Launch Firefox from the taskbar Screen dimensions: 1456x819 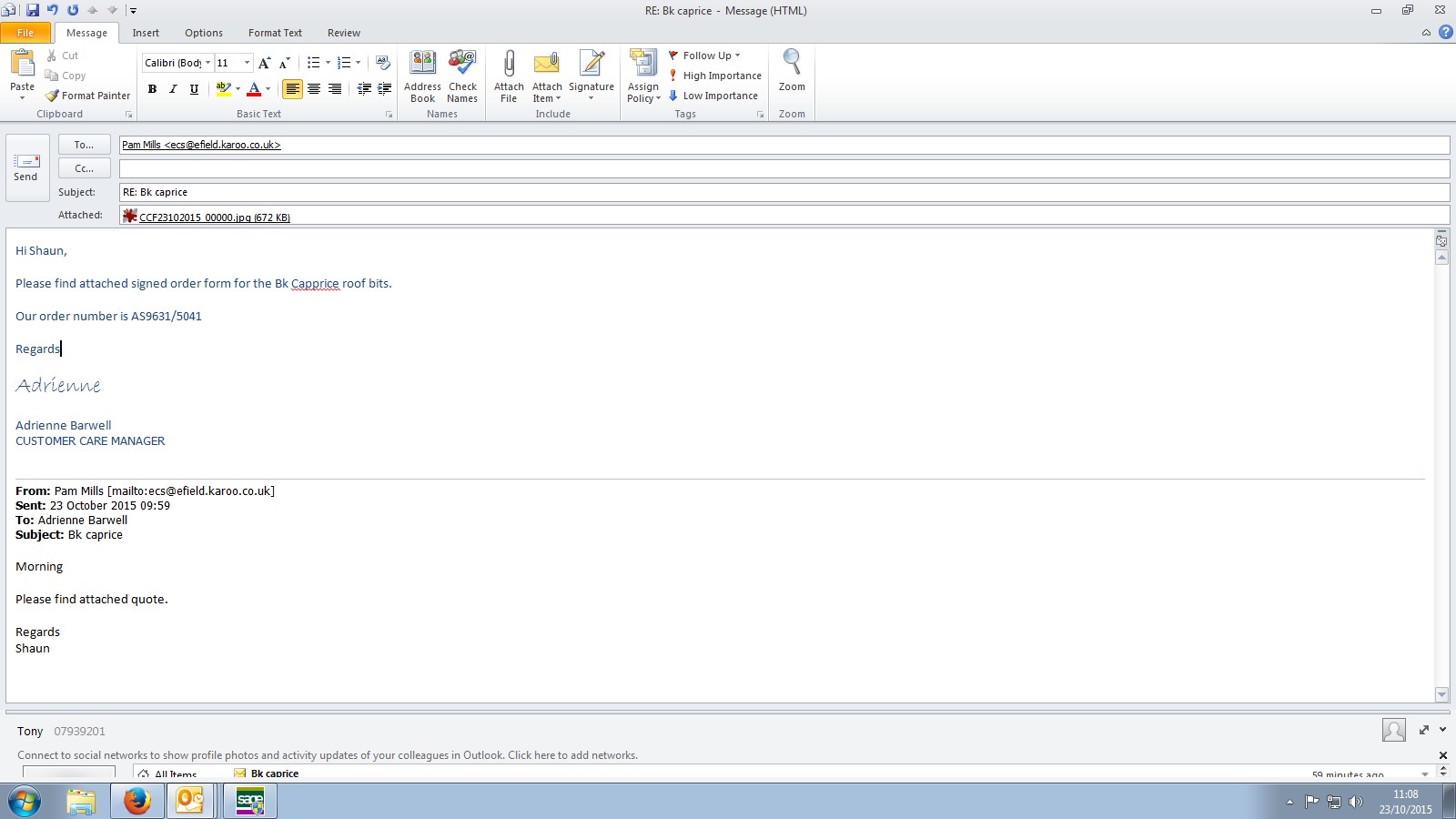coord(137,801)
